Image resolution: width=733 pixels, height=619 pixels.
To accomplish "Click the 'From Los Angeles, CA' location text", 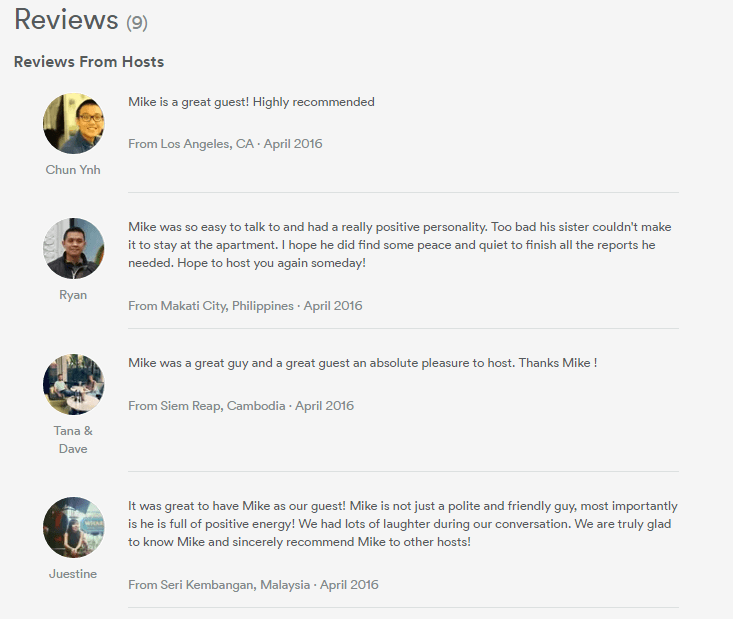I will (x=191, y=144).
